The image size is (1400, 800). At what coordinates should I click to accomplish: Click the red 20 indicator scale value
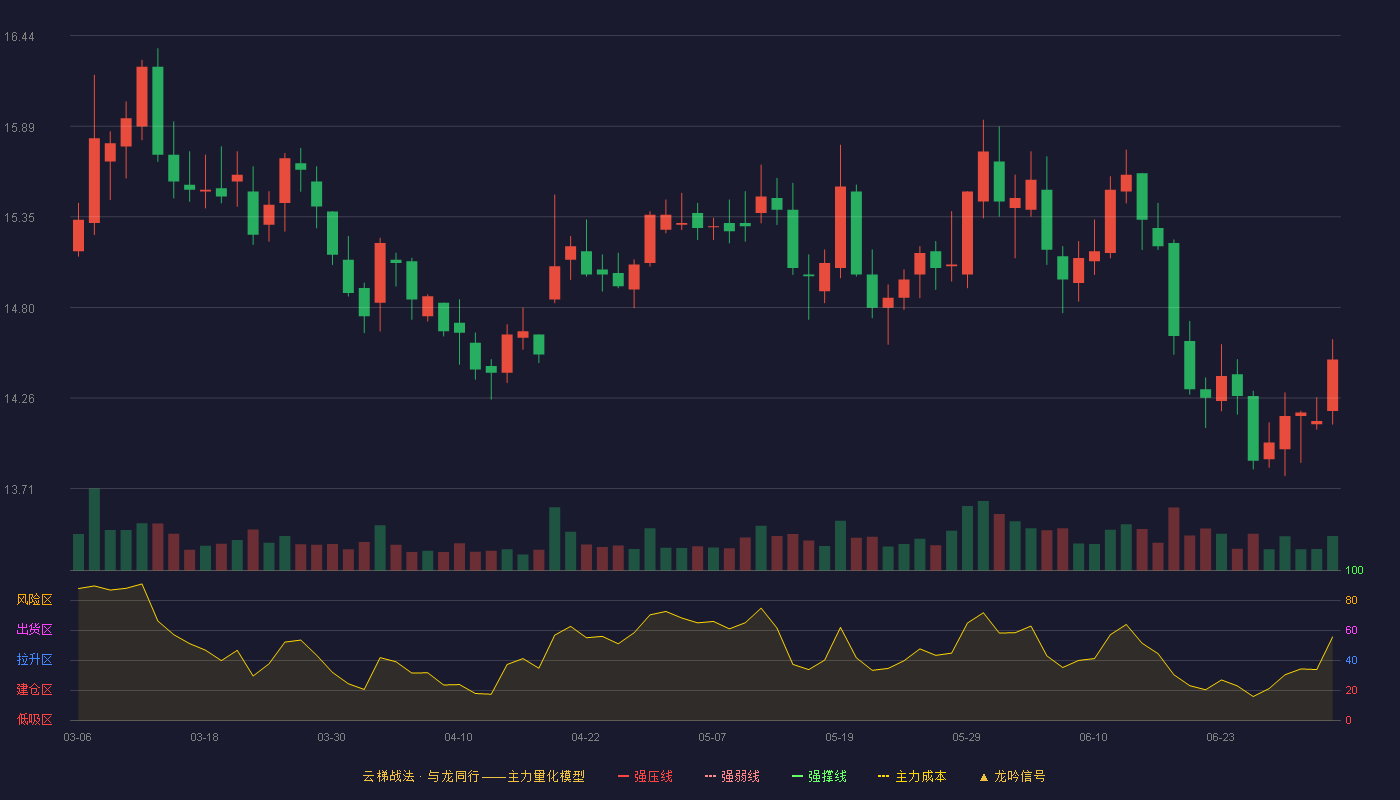(1351, 690)
